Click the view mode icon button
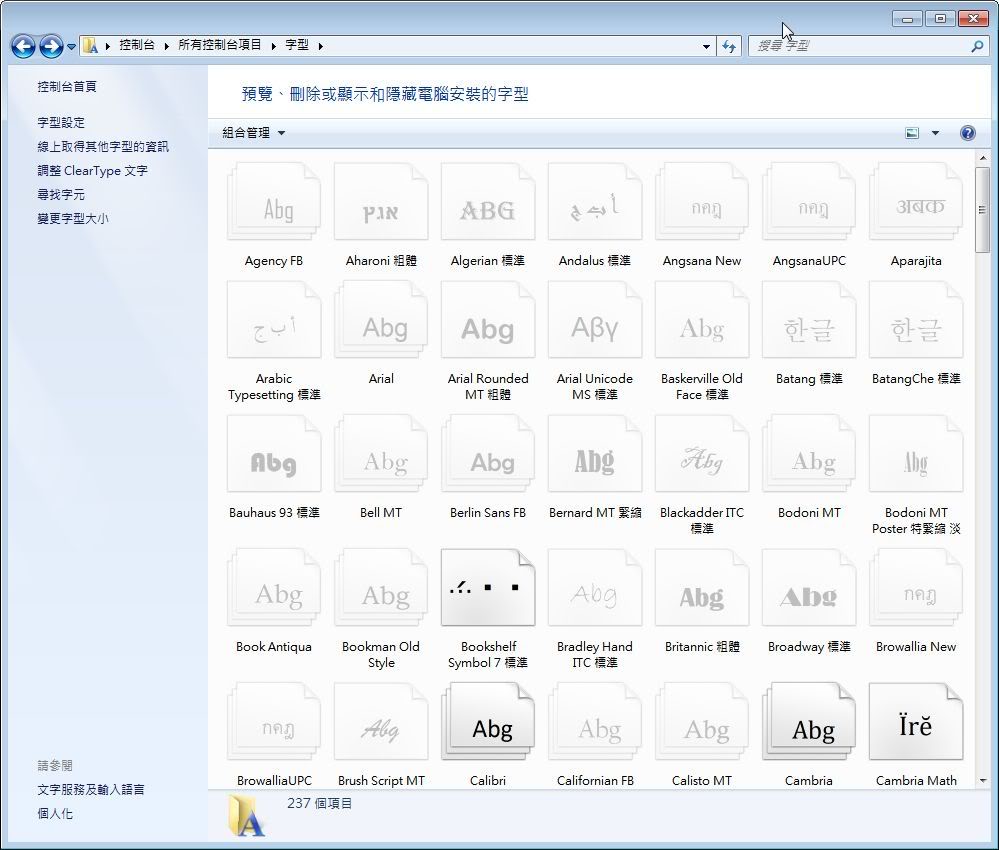Viewport: 999px width, 850px height. [x=912, y=133]
